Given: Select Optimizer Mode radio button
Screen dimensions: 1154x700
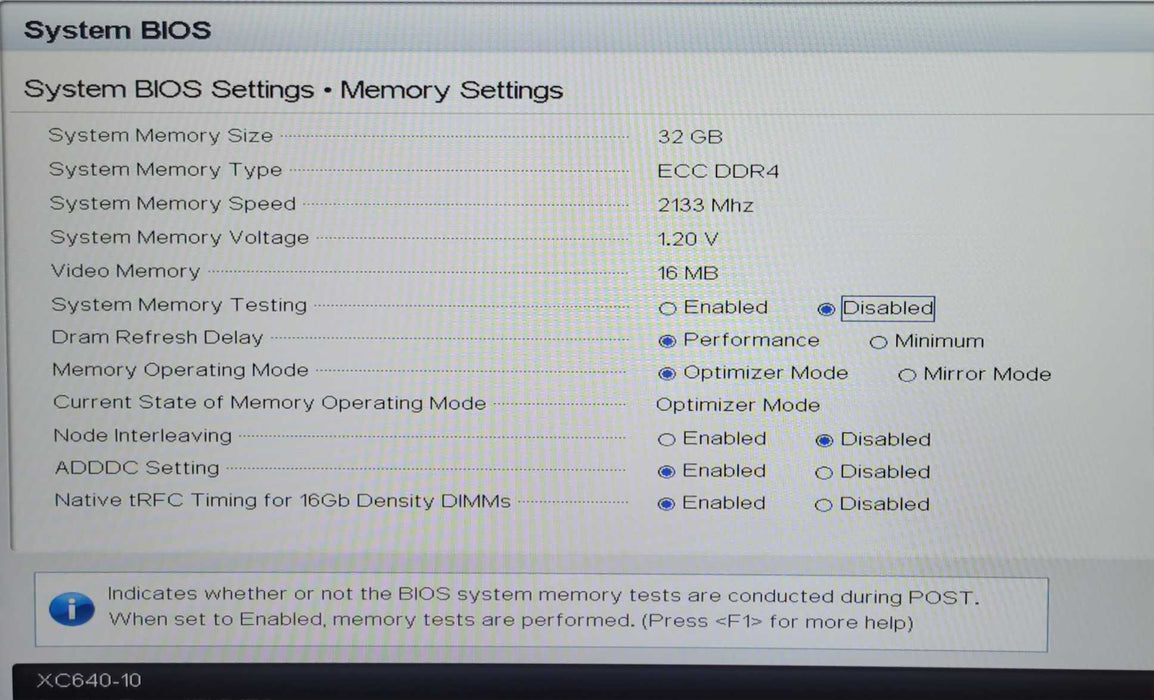Looking at the screenshot, I should pos(667,374).
